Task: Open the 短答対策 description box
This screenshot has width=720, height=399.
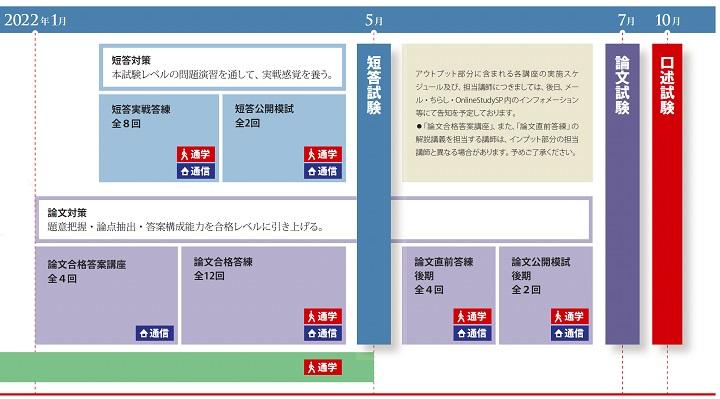Action: 222,67
